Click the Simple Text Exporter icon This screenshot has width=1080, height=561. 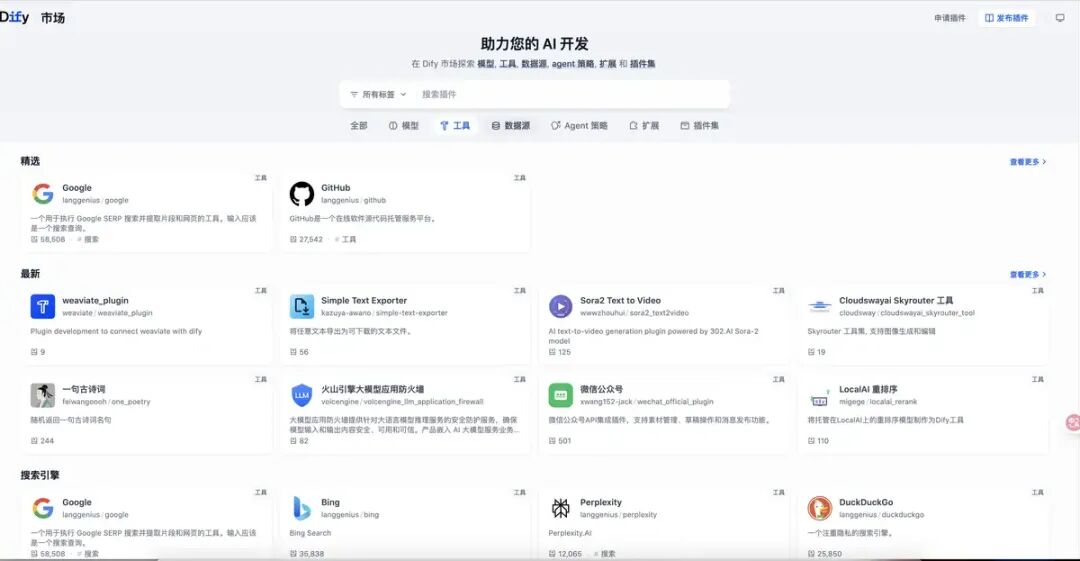(x=302, y=306)
